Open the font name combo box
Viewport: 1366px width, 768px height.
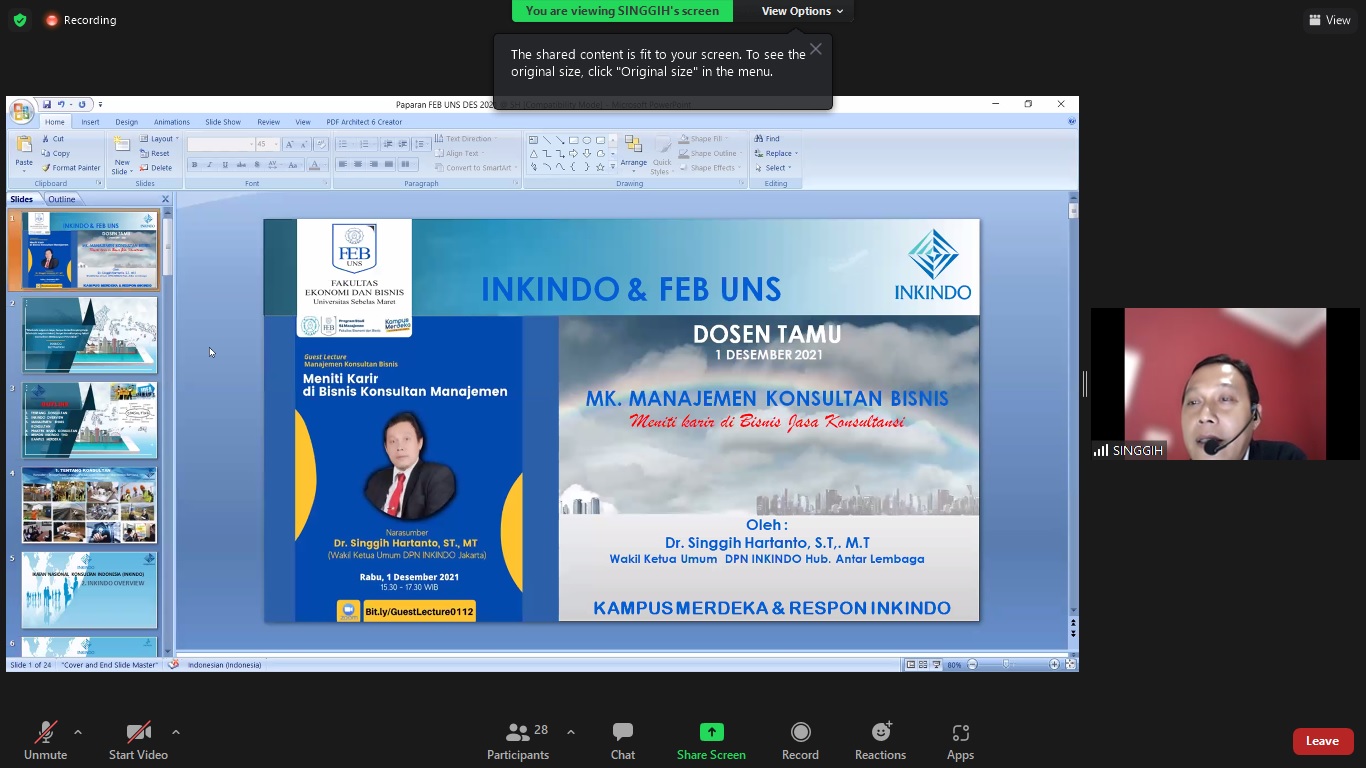click(x=220, y=144)
